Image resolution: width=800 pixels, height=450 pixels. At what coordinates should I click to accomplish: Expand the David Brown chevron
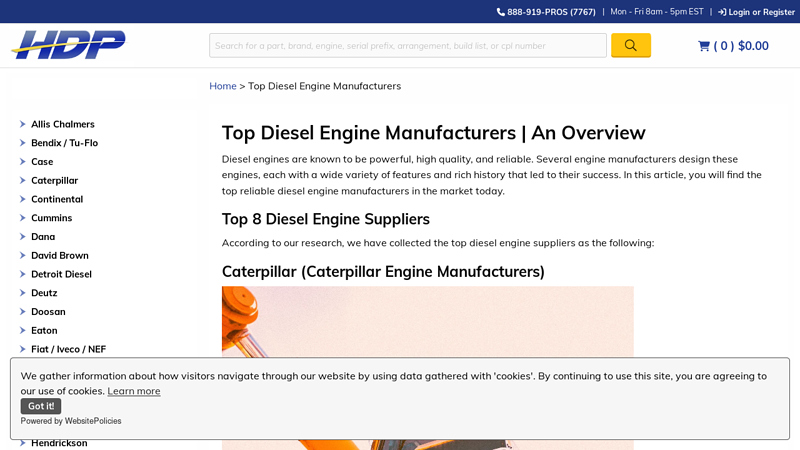[22, 255]
